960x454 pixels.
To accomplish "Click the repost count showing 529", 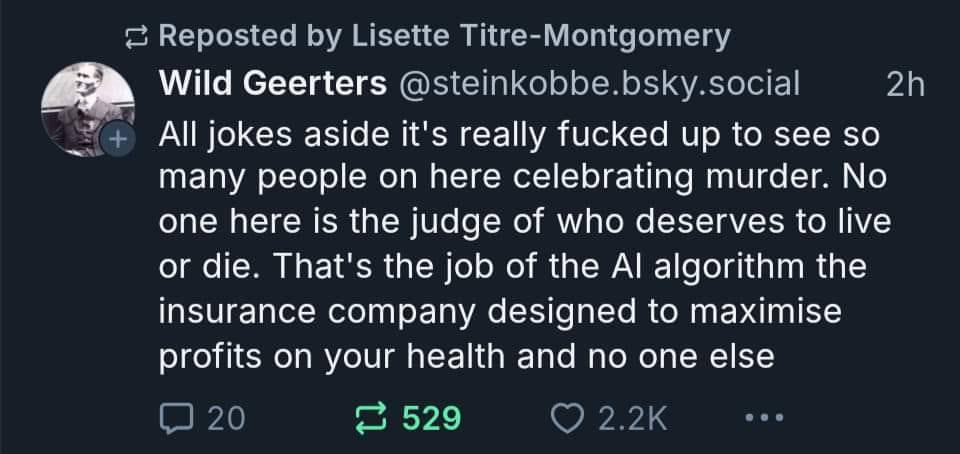I will pyautogui.click(x=431, y=419).
